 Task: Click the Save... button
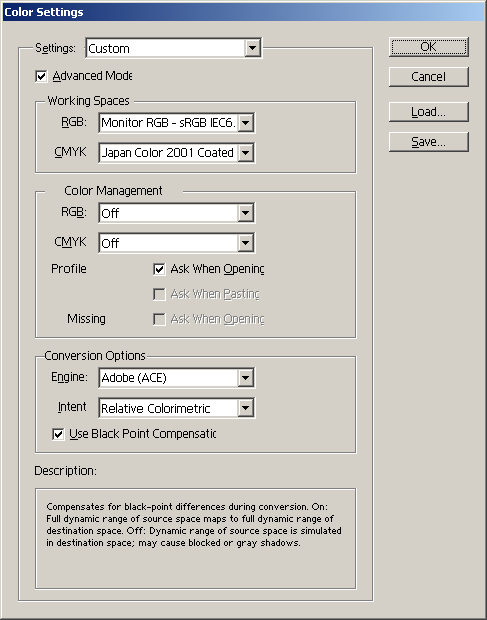pyautogui.click(x=428, y=142)
